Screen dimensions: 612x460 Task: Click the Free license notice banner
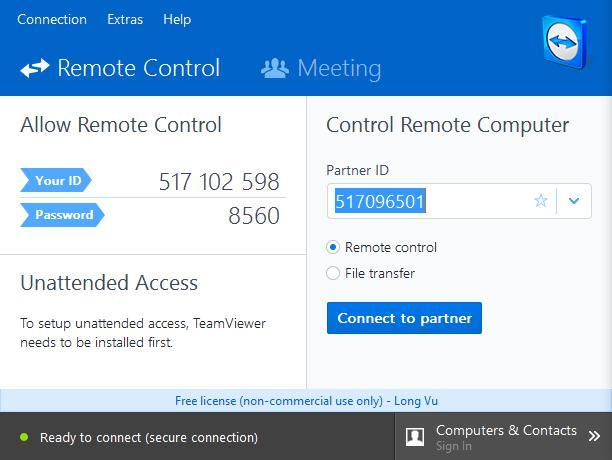tap(306, 401)
